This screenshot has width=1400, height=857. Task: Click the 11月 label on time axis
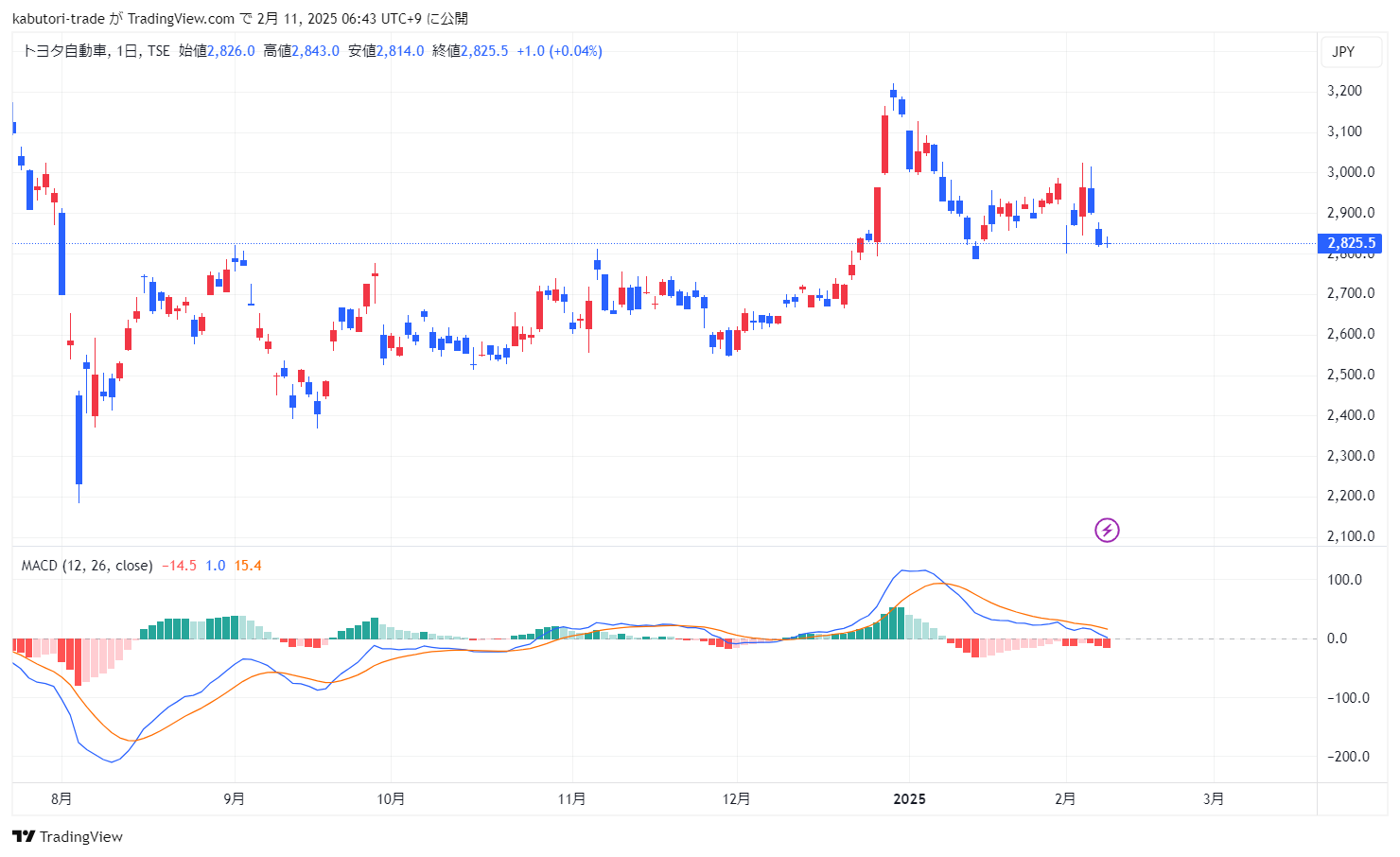pyautogui.click(x=571, y=799)
